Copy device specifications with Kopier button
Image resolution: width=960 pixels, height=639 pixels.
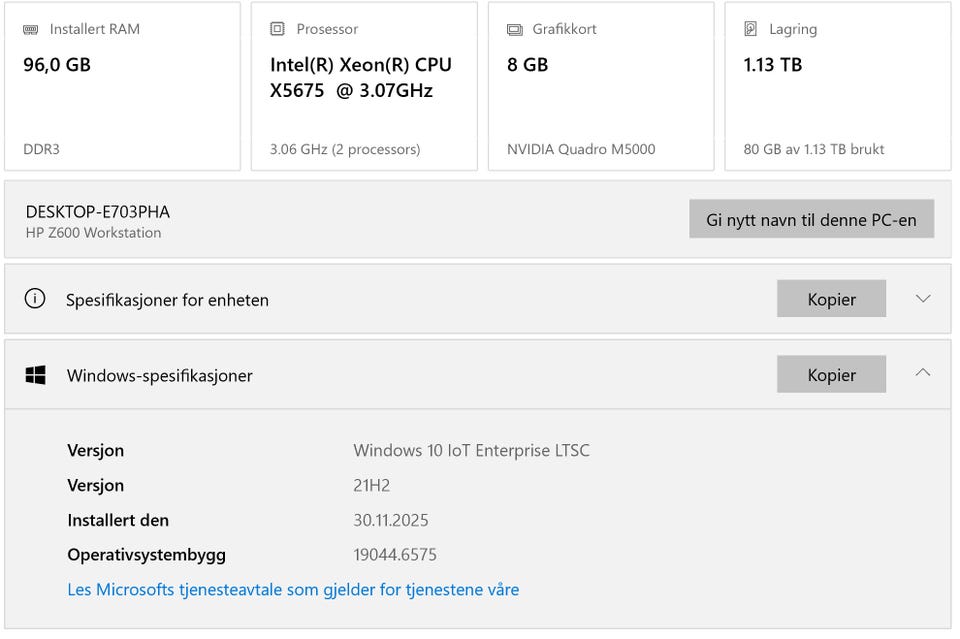pyautogui.click(x=831, y=299)
